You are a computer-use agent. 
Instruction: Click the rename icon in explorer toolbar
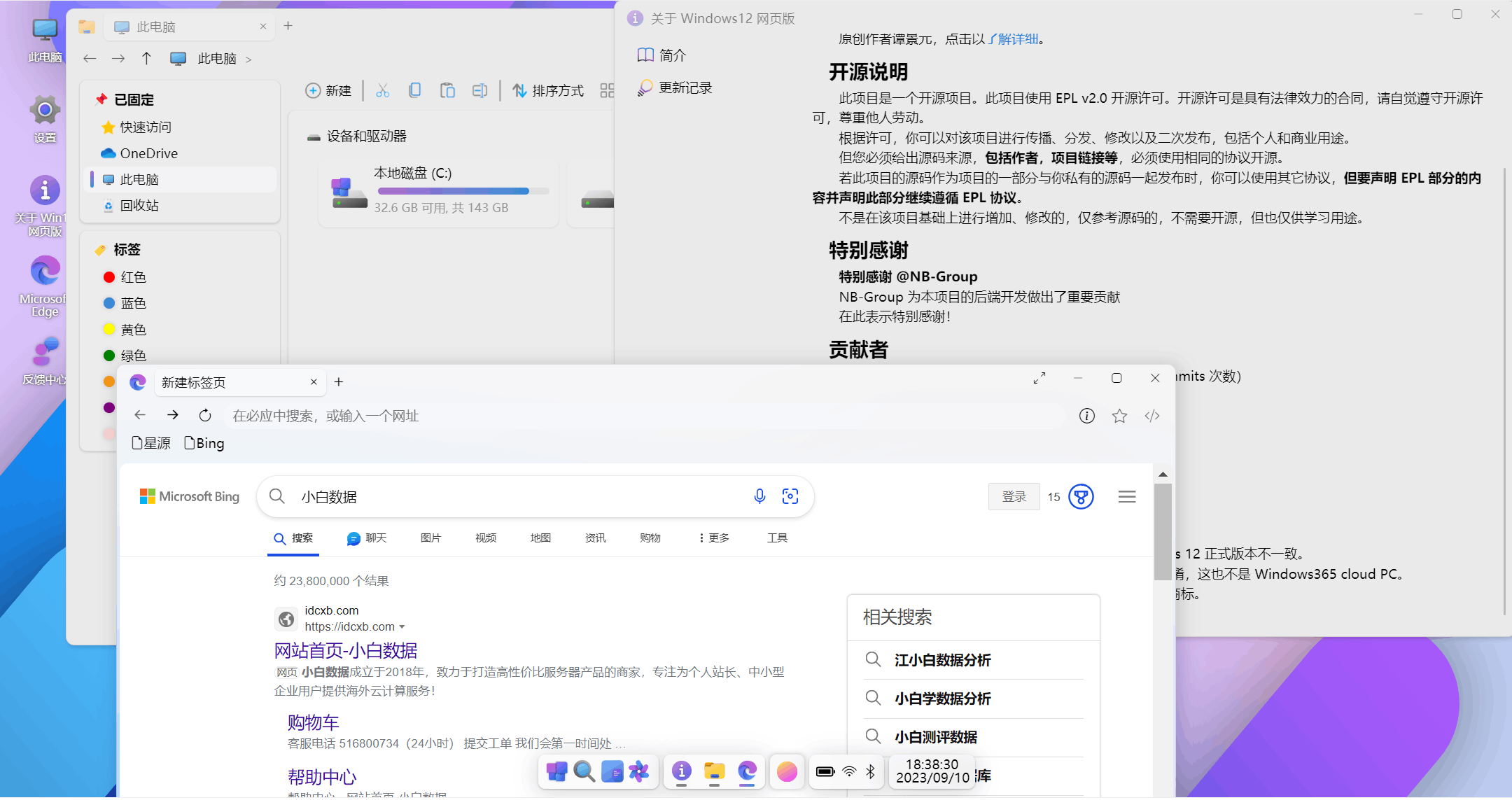click(x=479, y=90)
